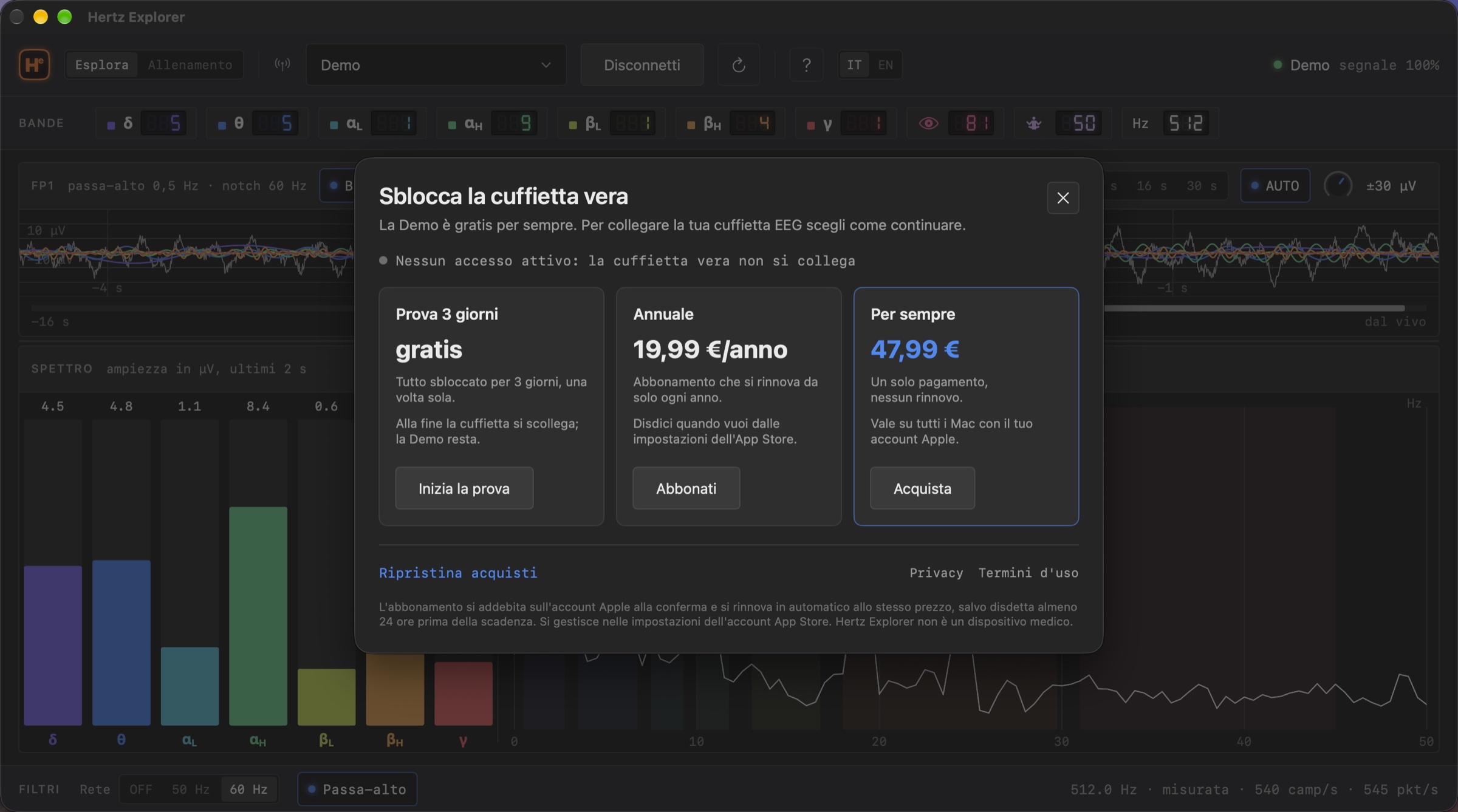
Task: Click the refresh devices icon button
Action: coord(738,64)
